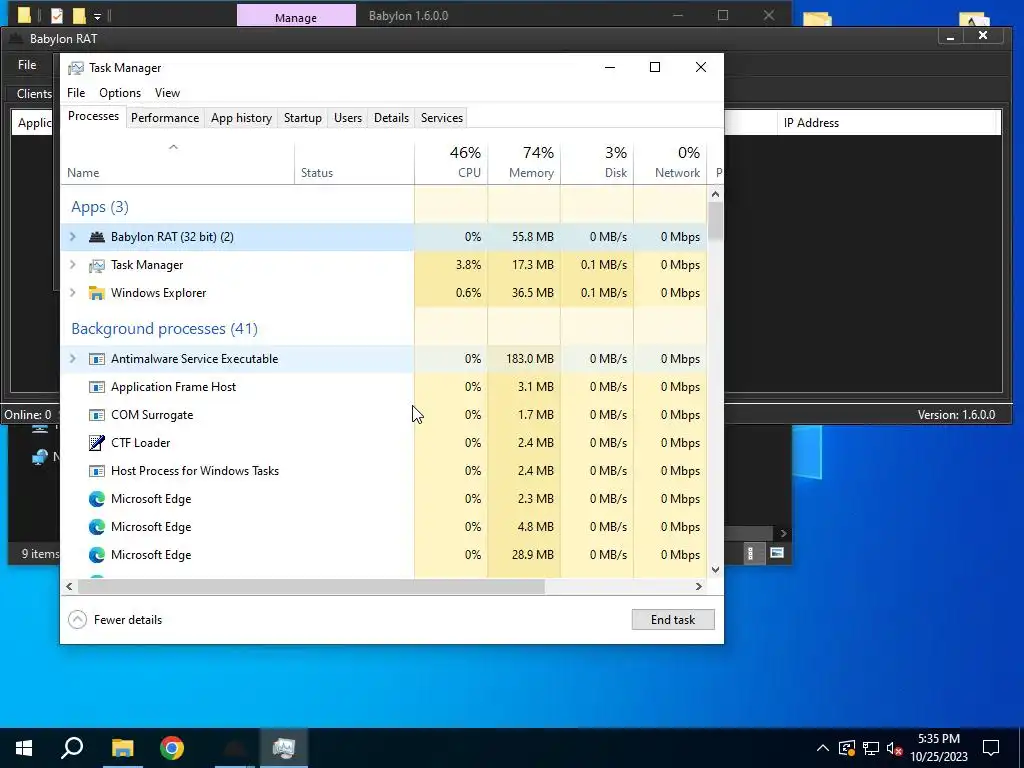Select the Processes tab
This screenshot has height=768, width=1024.
tap(93, 116)
